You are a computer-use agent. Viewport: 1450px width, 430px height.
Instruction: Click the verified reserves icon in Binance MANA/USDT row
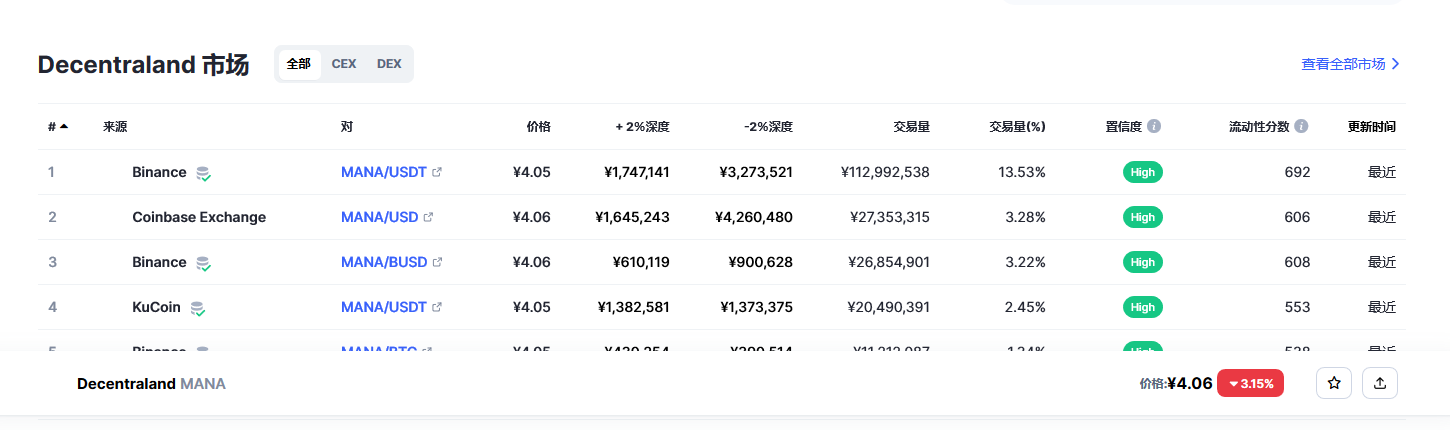click(203, 173)
